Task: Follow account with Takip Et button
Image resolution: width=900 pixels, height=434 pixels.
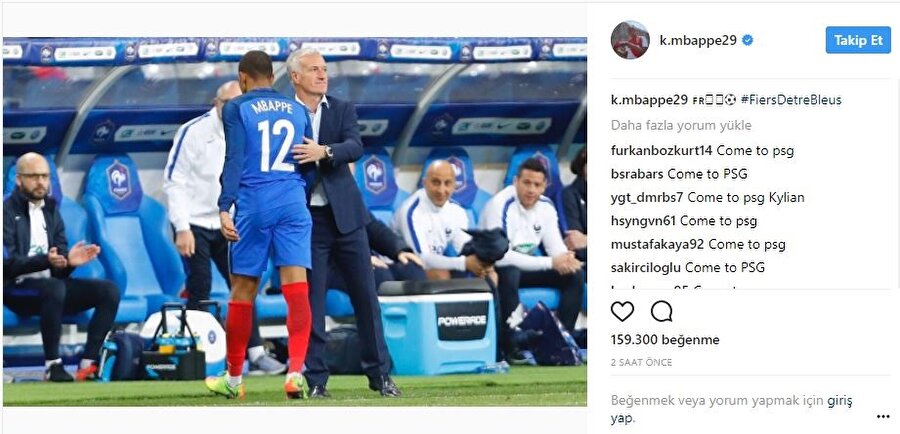Action: click(x=858, y=40)
